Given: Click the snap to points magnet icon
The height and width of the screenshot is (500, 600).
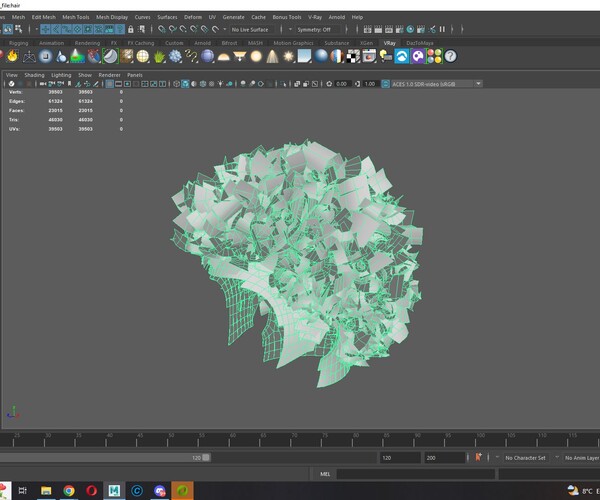Looking at the screenshot, I should 183,29.
